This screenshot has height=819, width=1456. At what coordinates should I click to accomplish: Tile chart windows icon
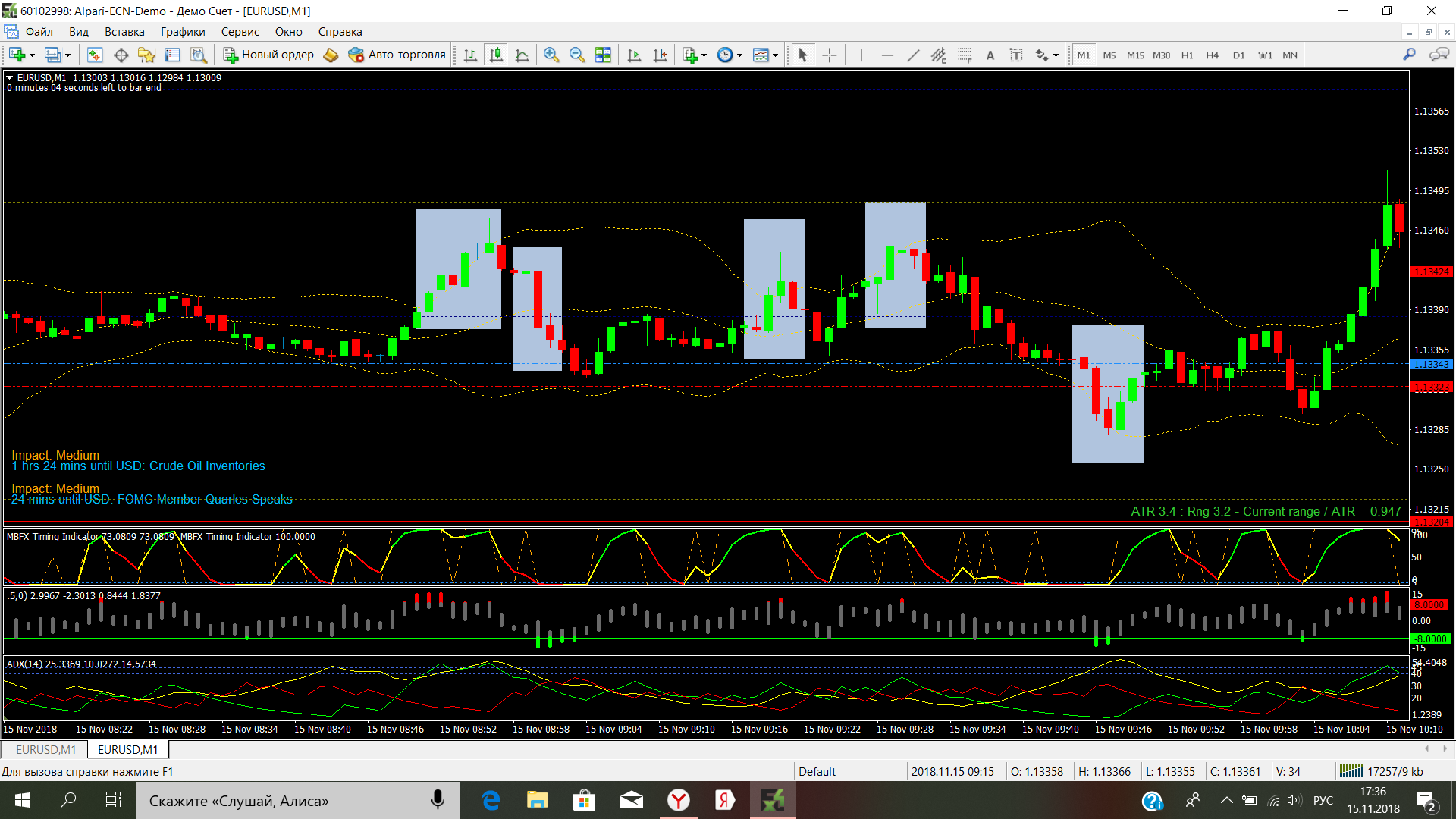click(603, 55)
